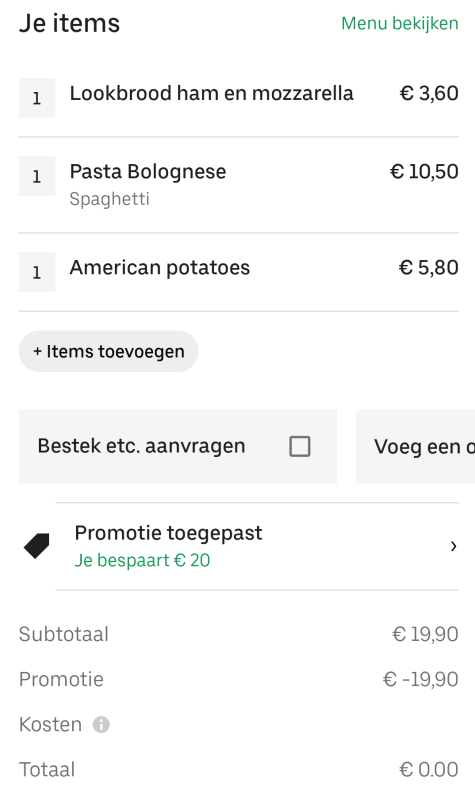Viewport: 475px width, 794px height.
Task: Click the promotion tag icon
Action: coord(36,546)
